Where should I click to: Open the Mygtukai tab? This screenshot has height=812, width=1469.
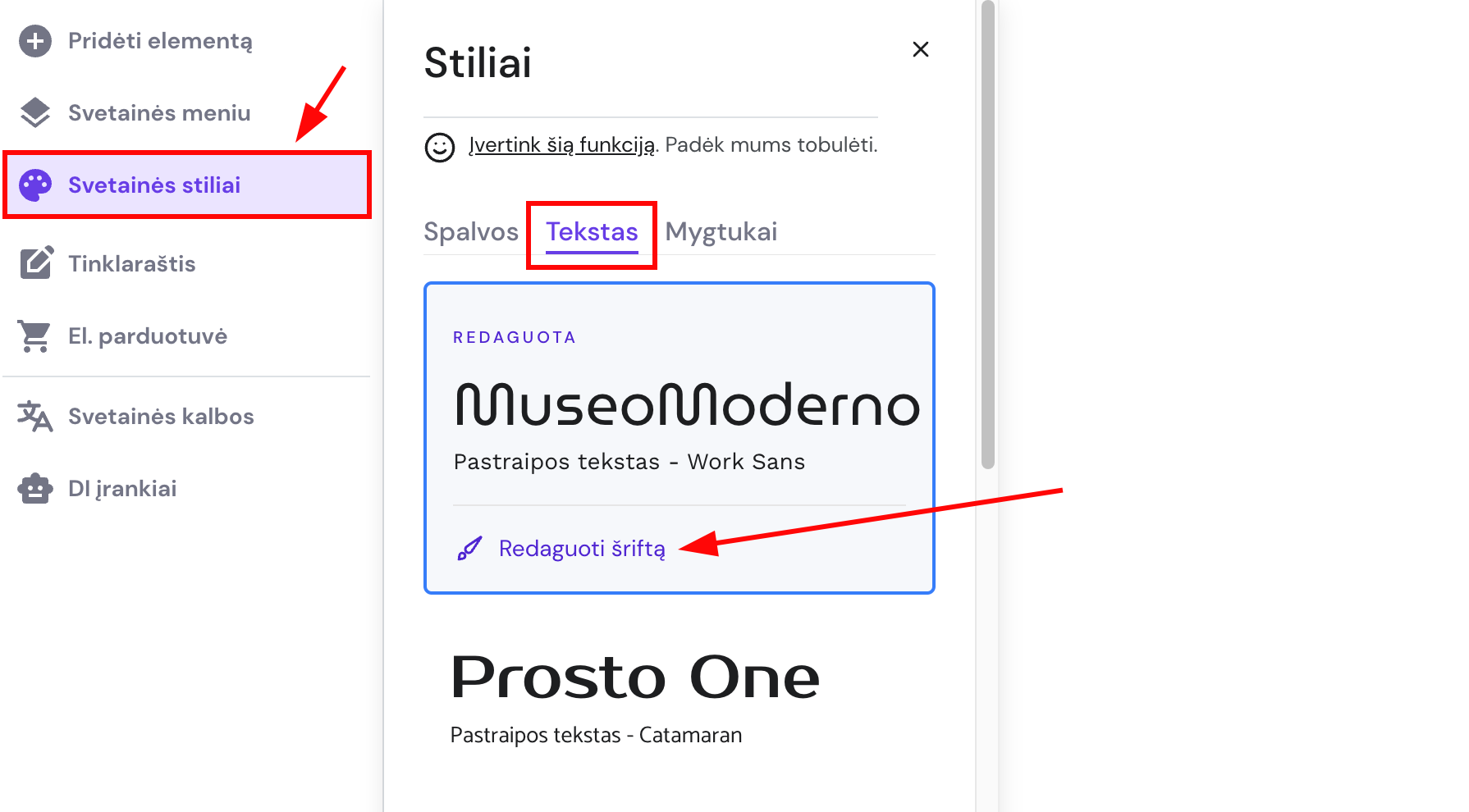pos(721,231)
